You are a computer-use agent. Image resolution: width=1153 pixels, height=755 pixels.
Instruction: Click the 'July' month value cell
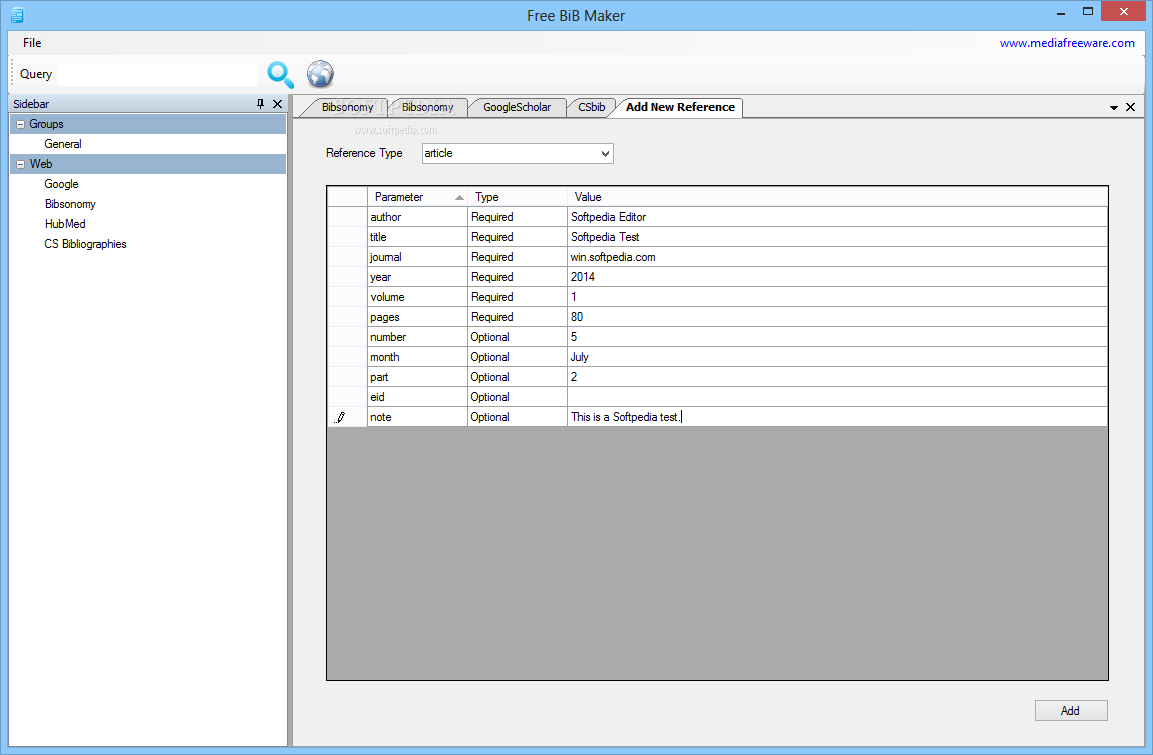click(x=838, y=357)
